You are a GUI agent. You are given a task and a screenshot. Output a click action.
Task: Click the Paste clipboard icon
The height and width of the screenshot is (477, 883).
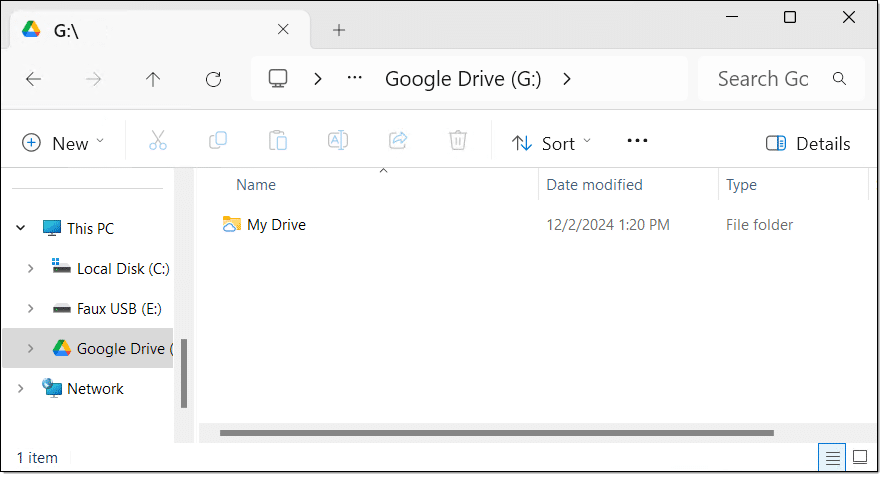277,141
